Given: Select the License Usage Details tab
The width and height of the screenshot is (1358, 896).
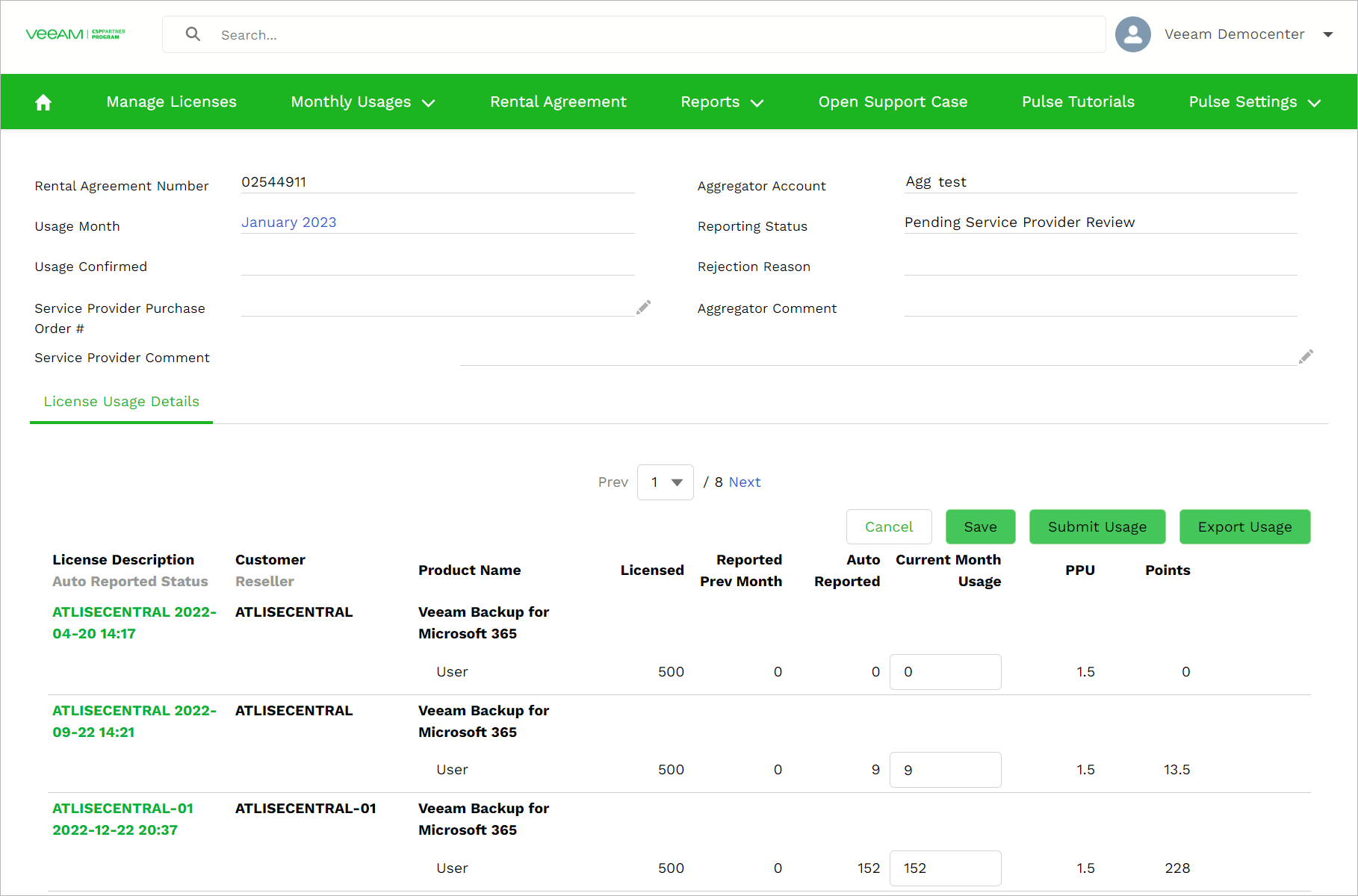Looking at the screenshot, I should [x=121, y=402].
